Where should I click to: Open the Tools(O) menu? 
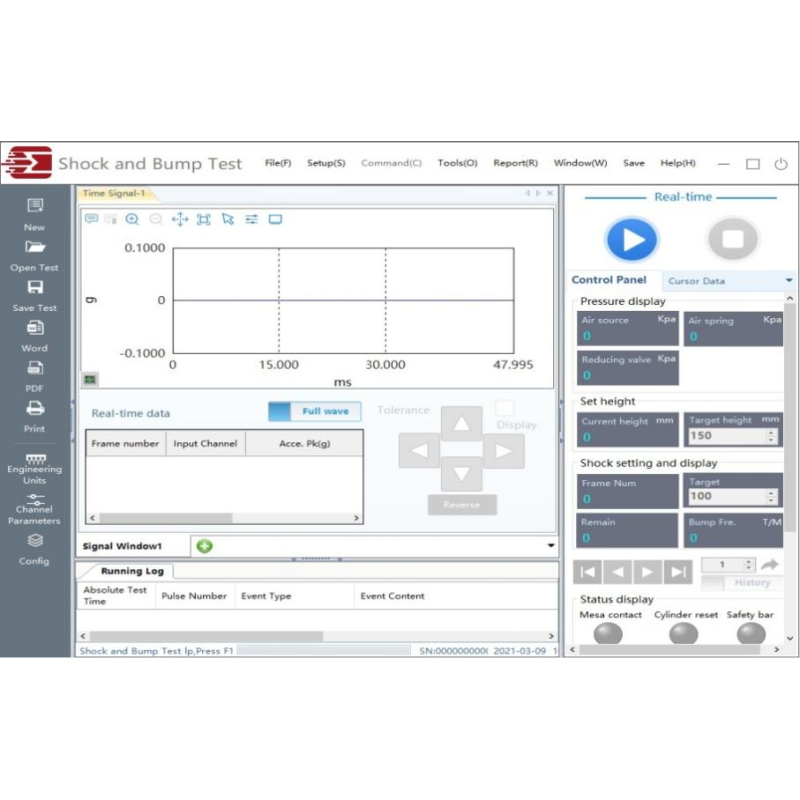(x=458, y=163)
